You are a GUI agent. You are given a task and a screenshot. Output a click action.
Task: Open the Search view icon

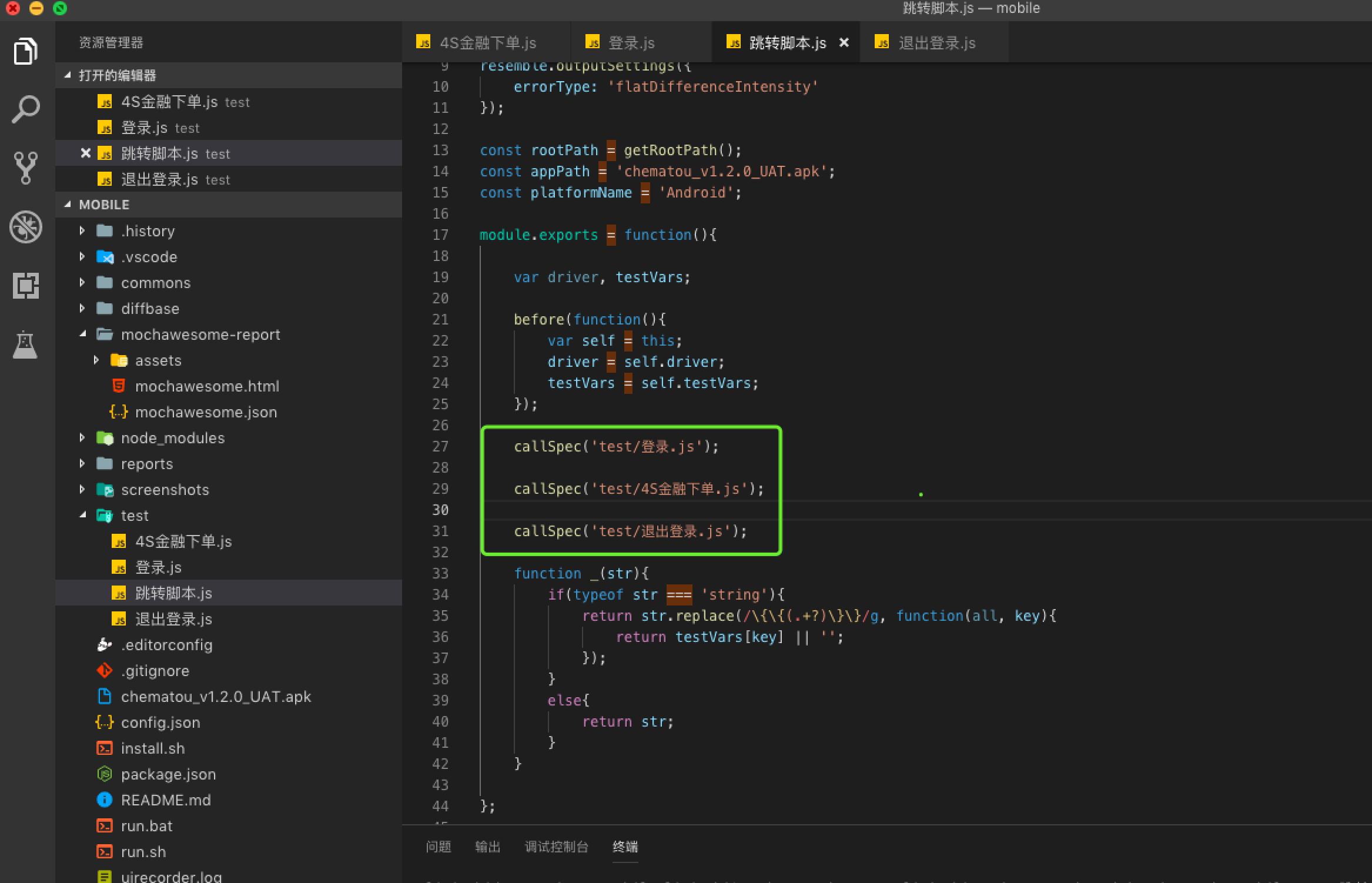tap(25, 109)
